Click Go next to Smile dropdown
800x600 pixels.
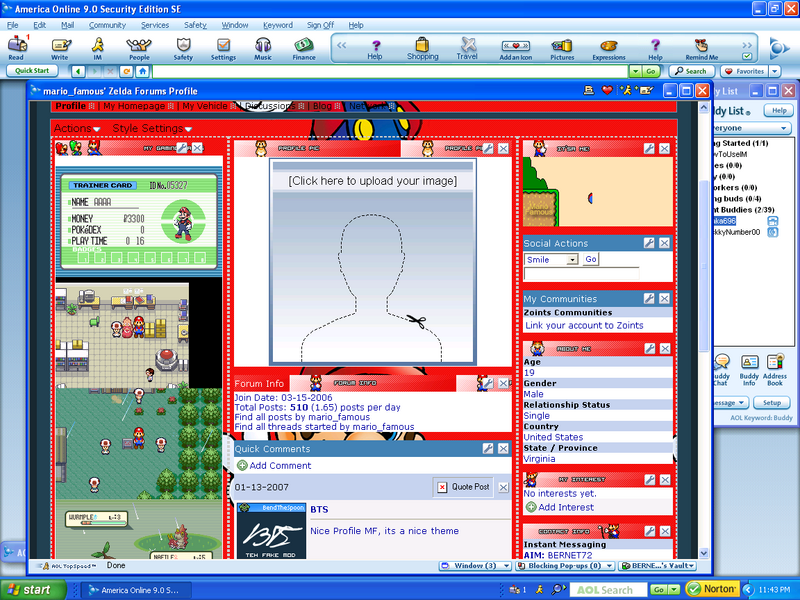(591, 259)
